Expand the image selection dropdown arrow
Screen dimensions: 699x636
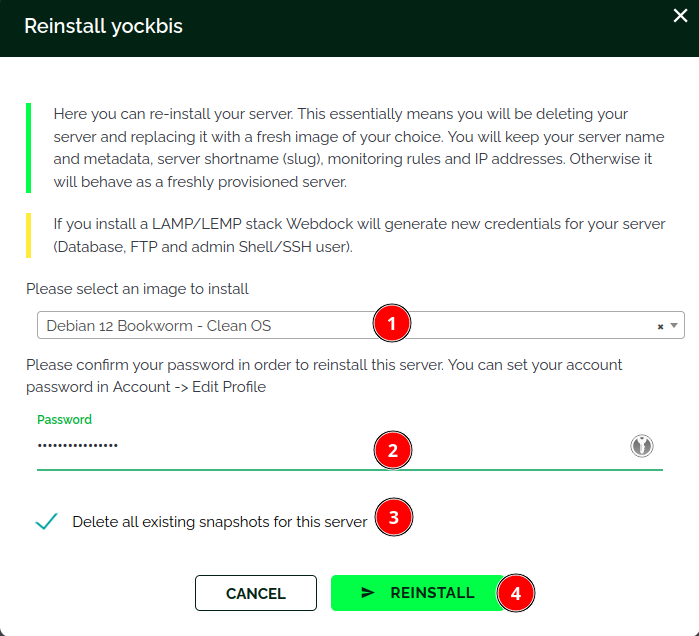tap(674, 326)
